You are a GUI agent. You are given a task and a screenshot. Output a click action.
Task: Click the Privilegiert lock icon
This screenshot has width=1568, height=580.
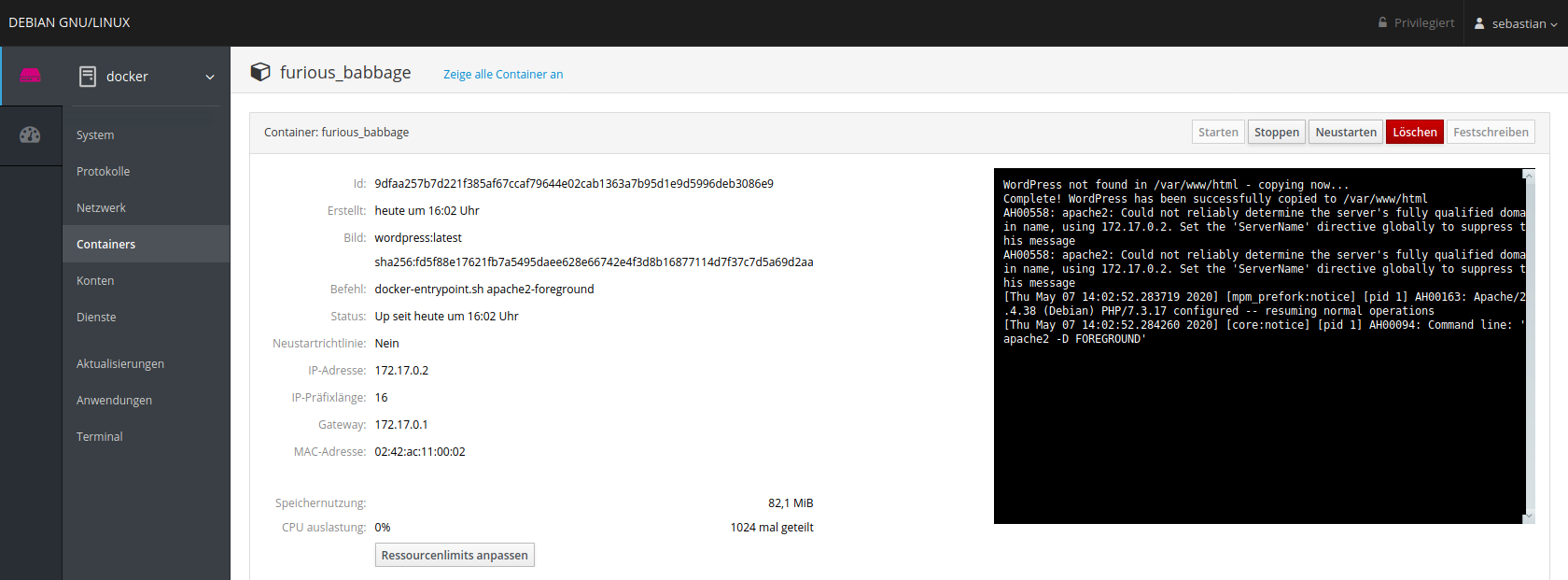[x=1383, y=22]
